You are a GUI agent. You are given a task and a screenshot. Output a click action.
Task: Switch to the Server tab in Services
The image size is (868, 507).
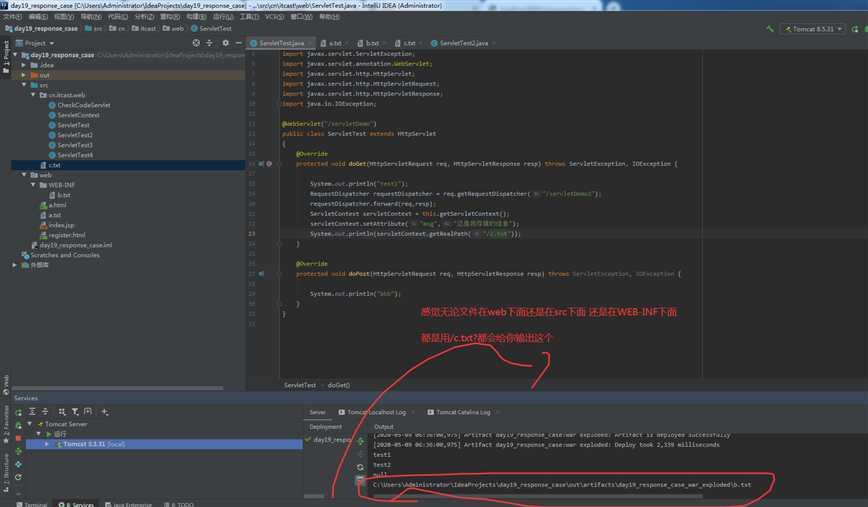(x=317, y=412)
